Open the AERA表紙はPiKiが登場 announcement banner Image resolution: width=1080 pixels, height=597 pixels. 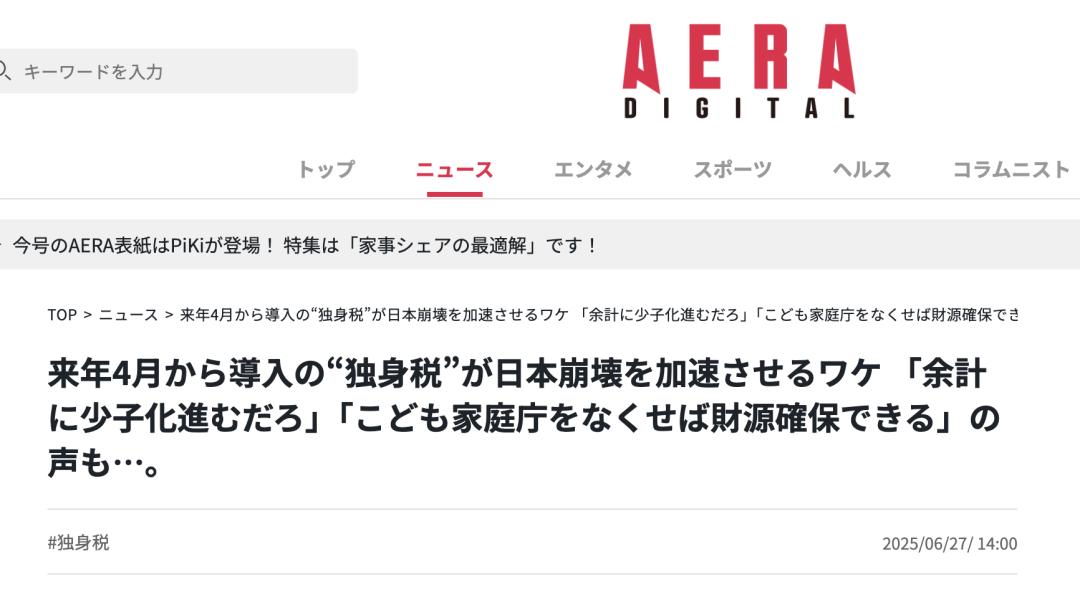point(305,245)
